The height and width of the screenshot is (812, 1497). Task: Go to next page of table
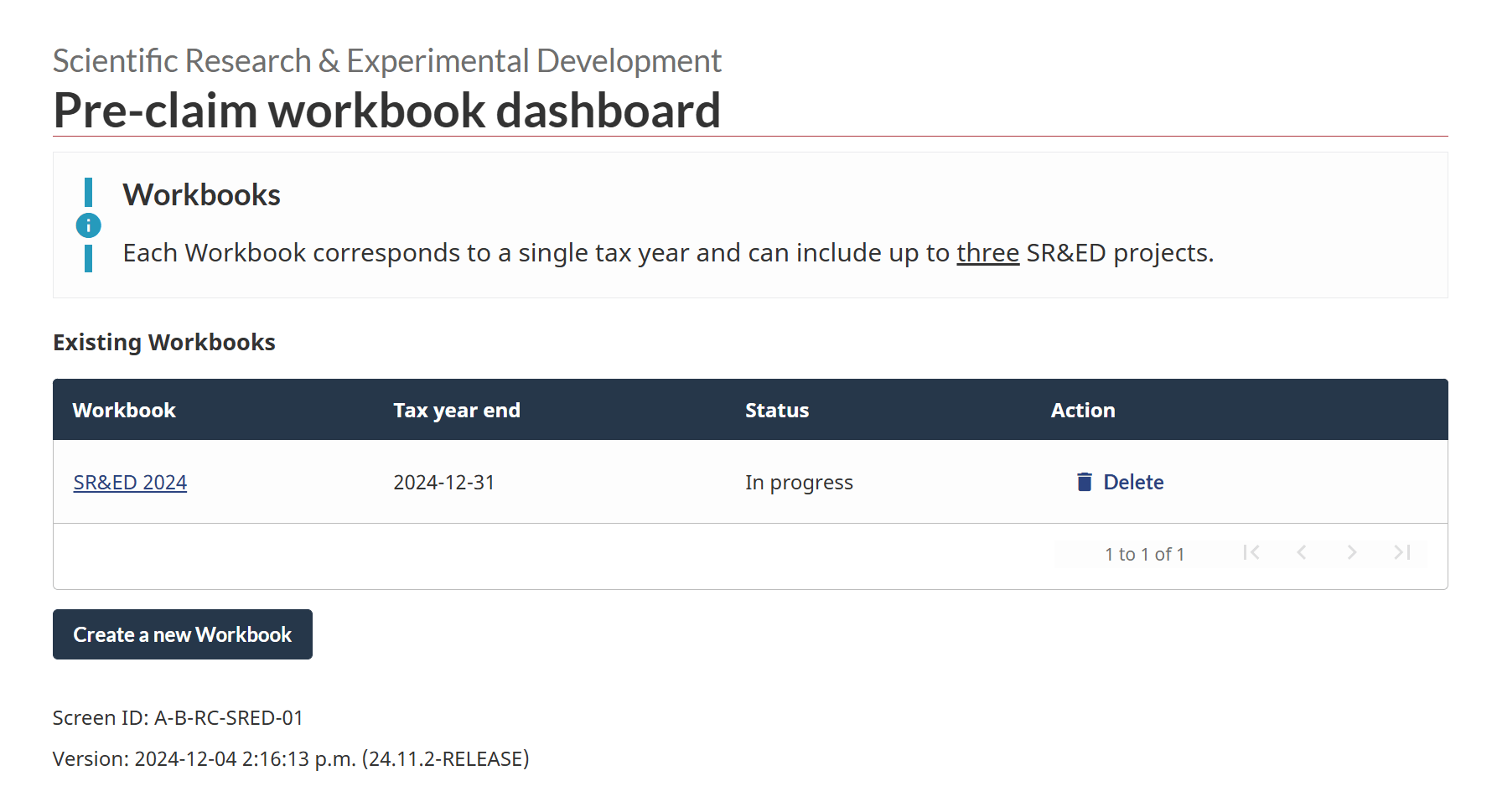1352,552
